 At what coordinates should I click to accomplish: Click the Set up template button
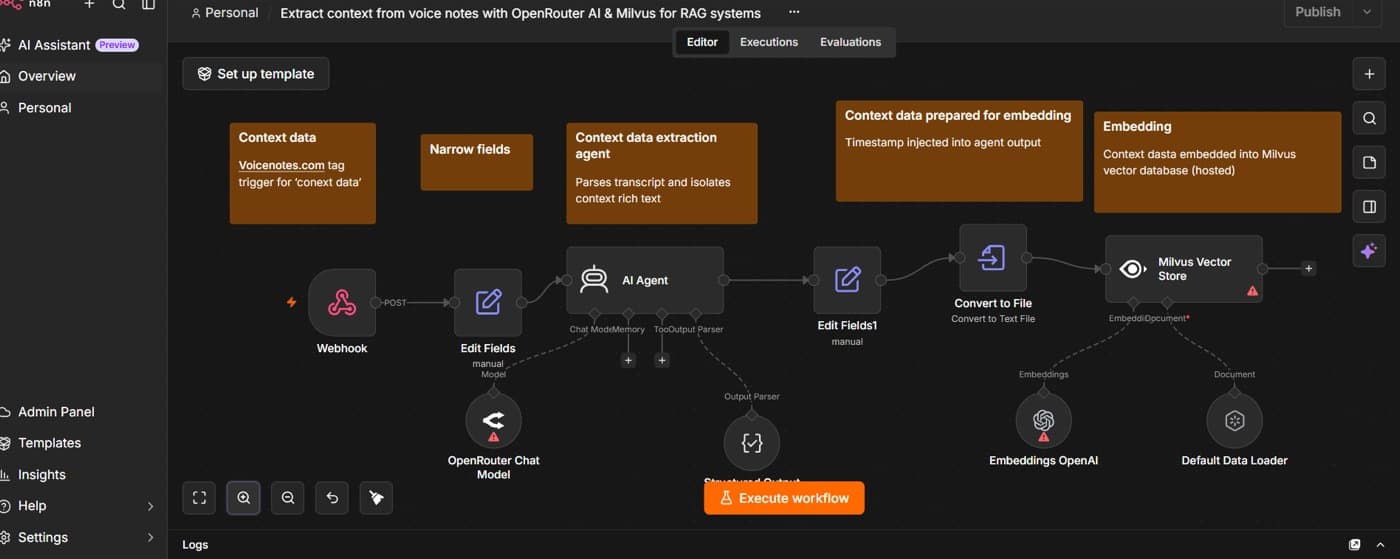click(256, 73)
